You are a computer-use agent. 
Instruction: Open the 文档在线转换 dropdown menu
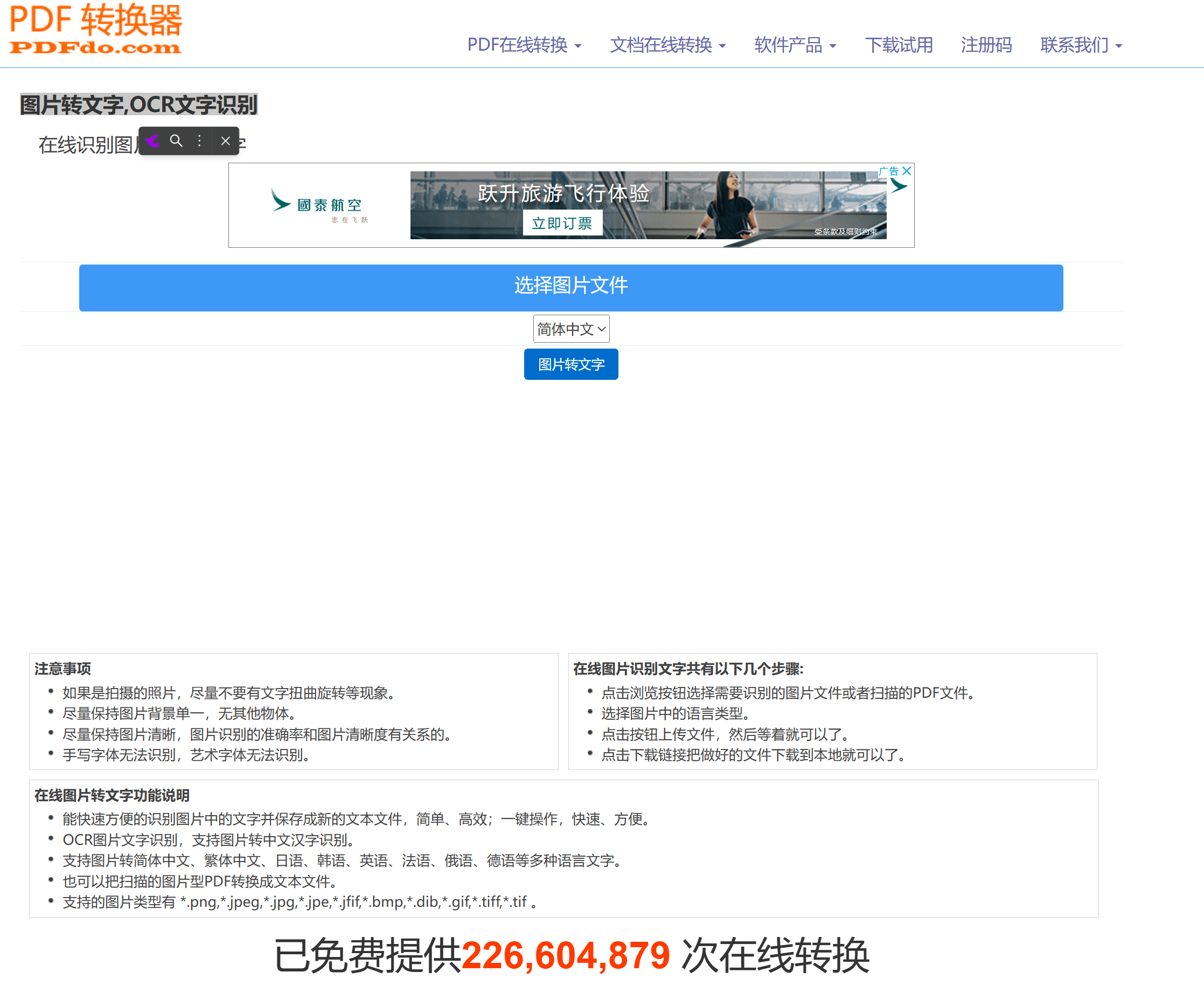[667, 45]
